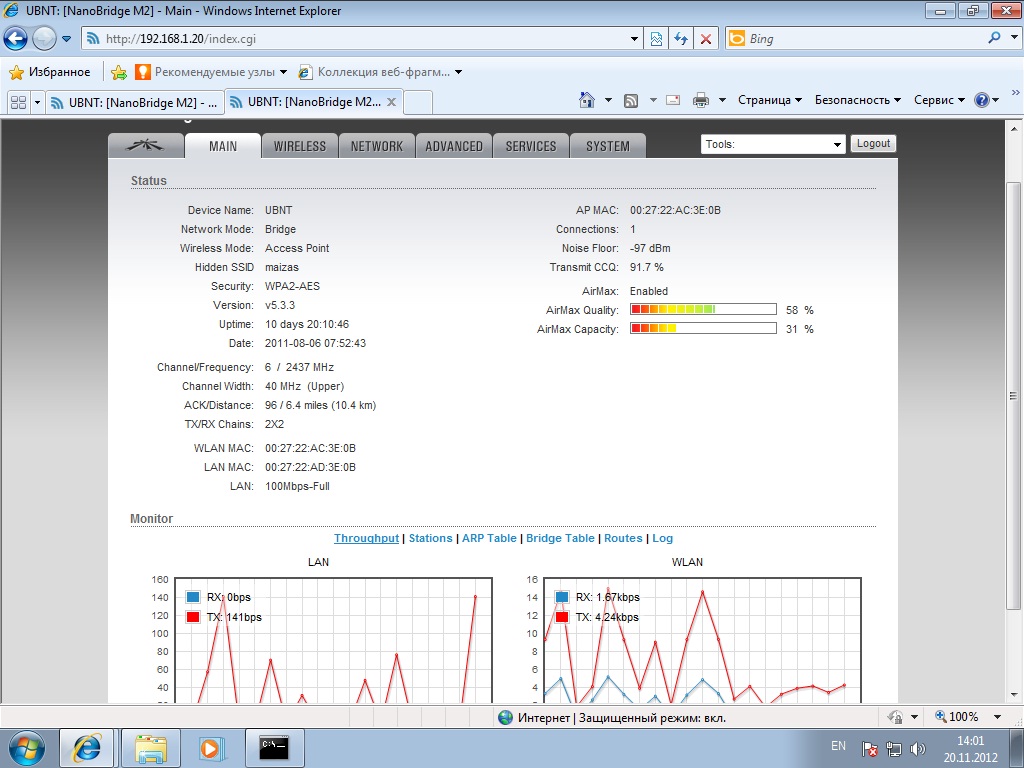
Task: Open Throughput monitor link
Action: (x=366, y=538)
